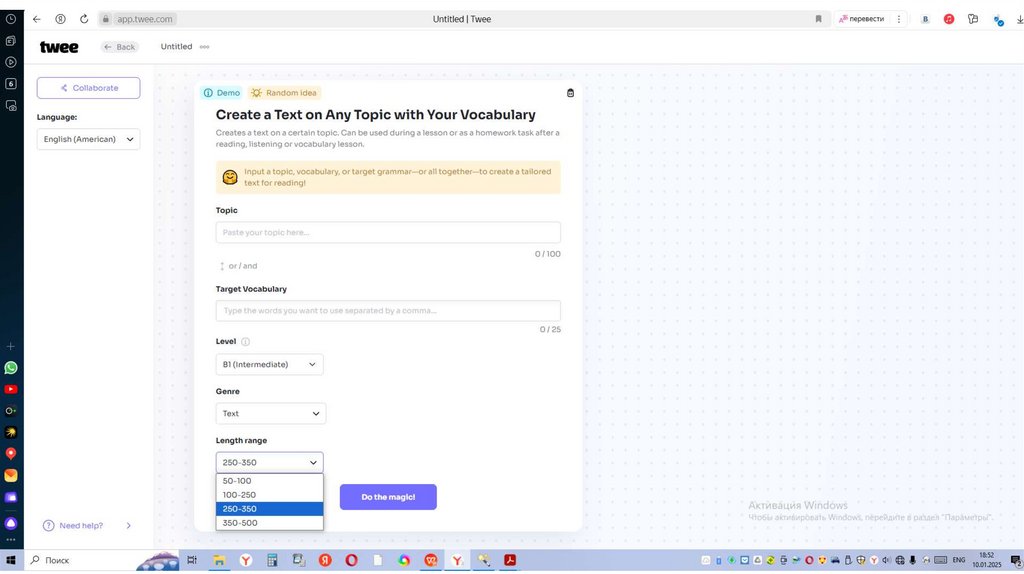Image resolution: width=1024 pixels, height=574 pixels.
Task: Click the ENG language indicator in tray
Action: [959, 560]
